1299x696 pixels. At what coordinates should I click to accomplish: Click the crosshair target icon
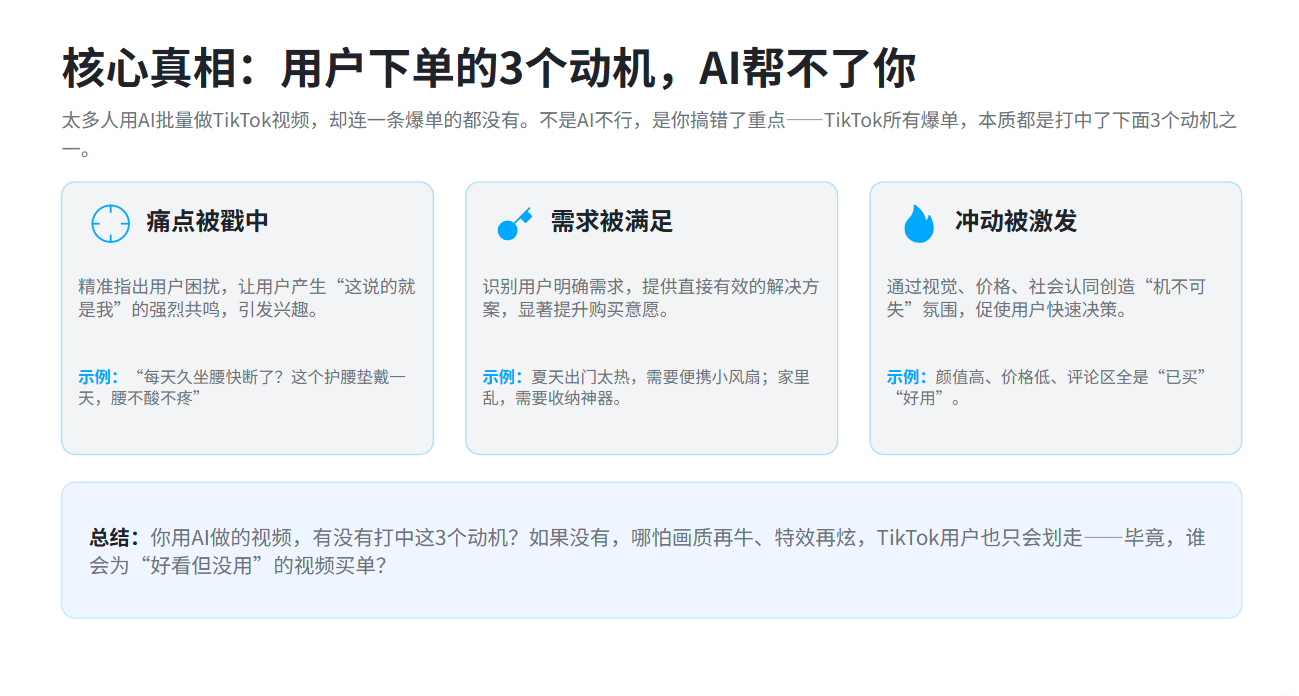(110, 223)
